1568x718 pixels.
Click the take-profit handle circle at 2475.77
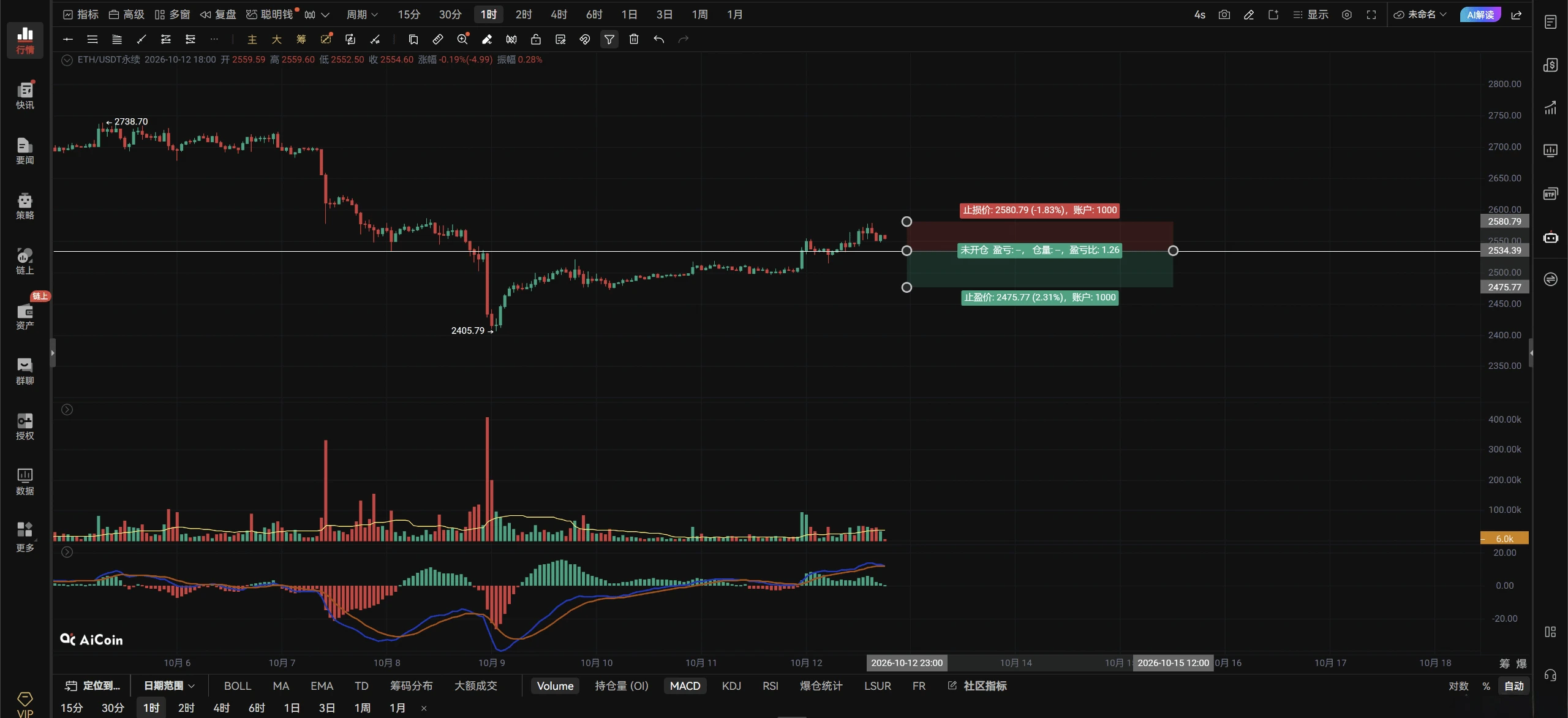click(907, 287)
